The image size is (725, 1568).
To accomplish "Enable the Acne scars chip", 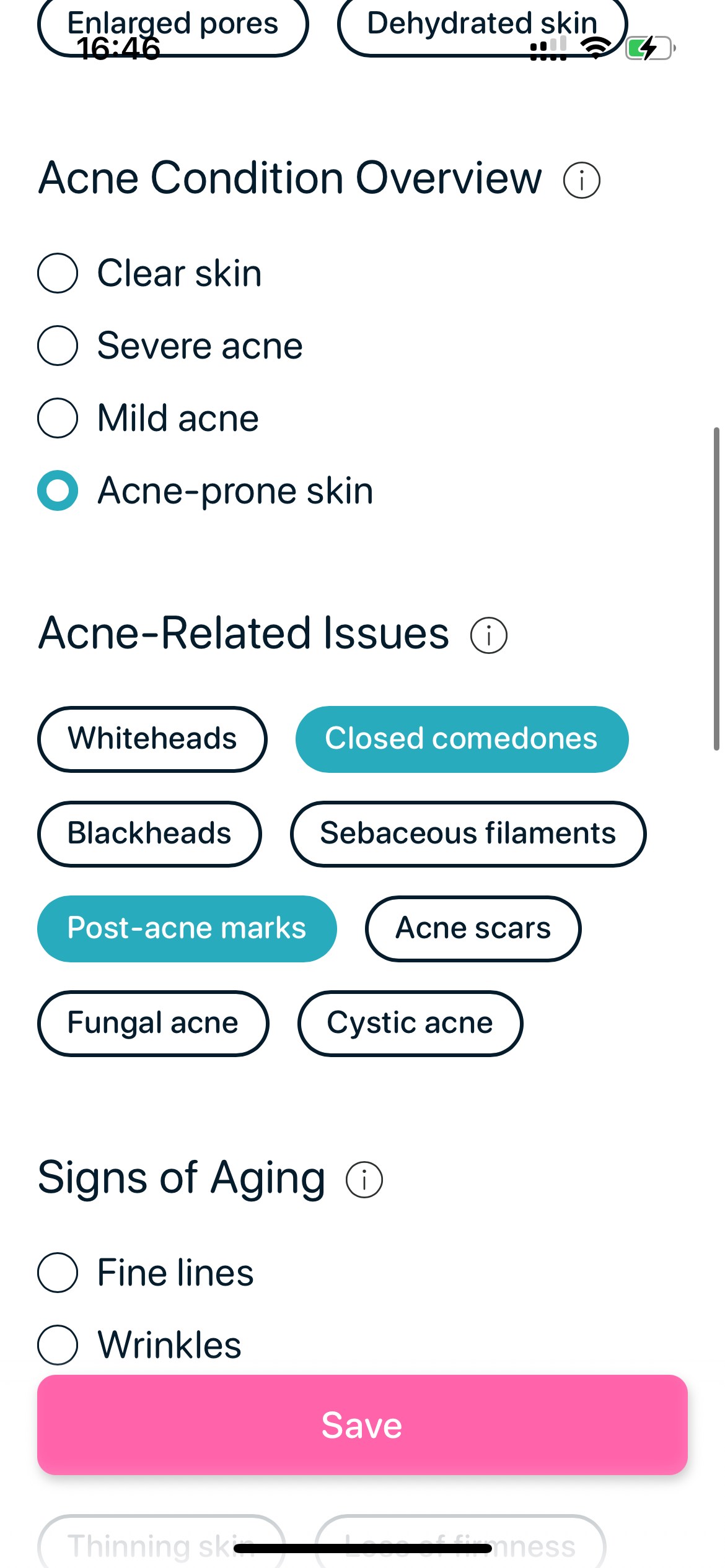I will click(473, 928).
